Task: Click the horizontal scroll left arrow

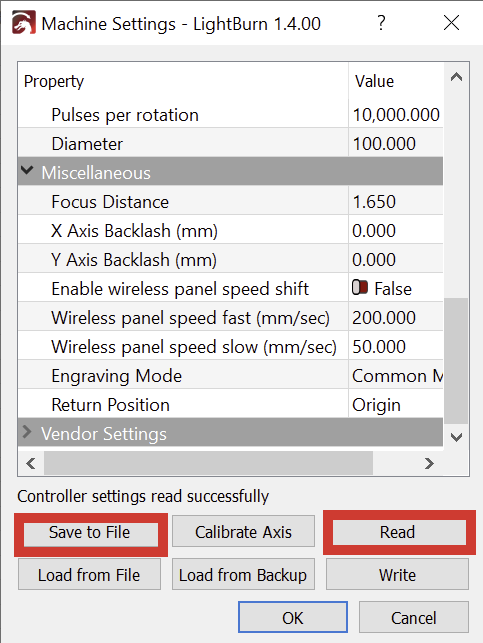Action: click(31, 464)
